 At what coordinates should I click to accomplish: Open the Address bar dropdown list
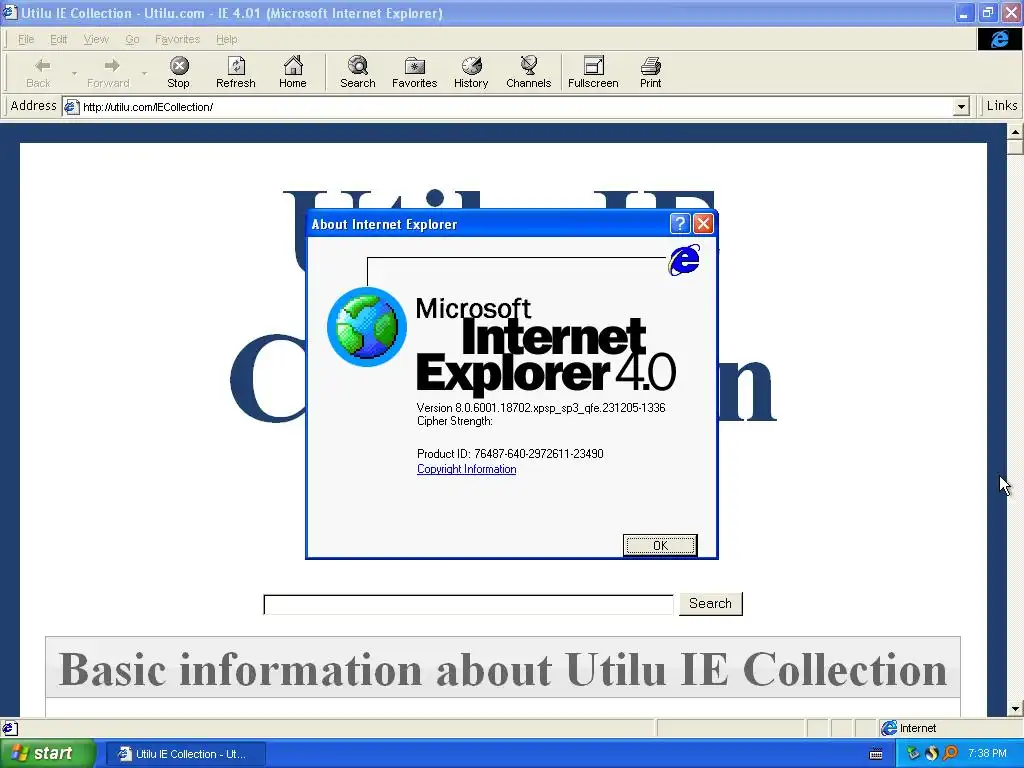click(x=961, y=106)
